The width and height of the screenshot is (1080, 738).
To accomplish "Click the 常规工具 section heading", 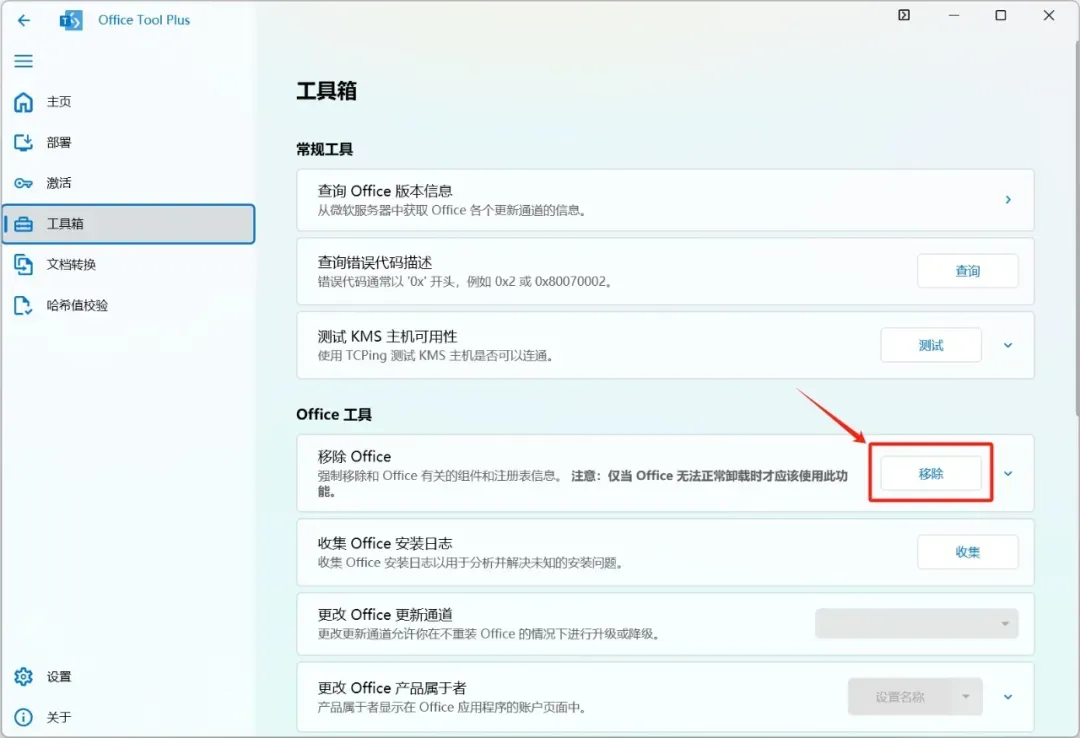I will click(324, 149).
